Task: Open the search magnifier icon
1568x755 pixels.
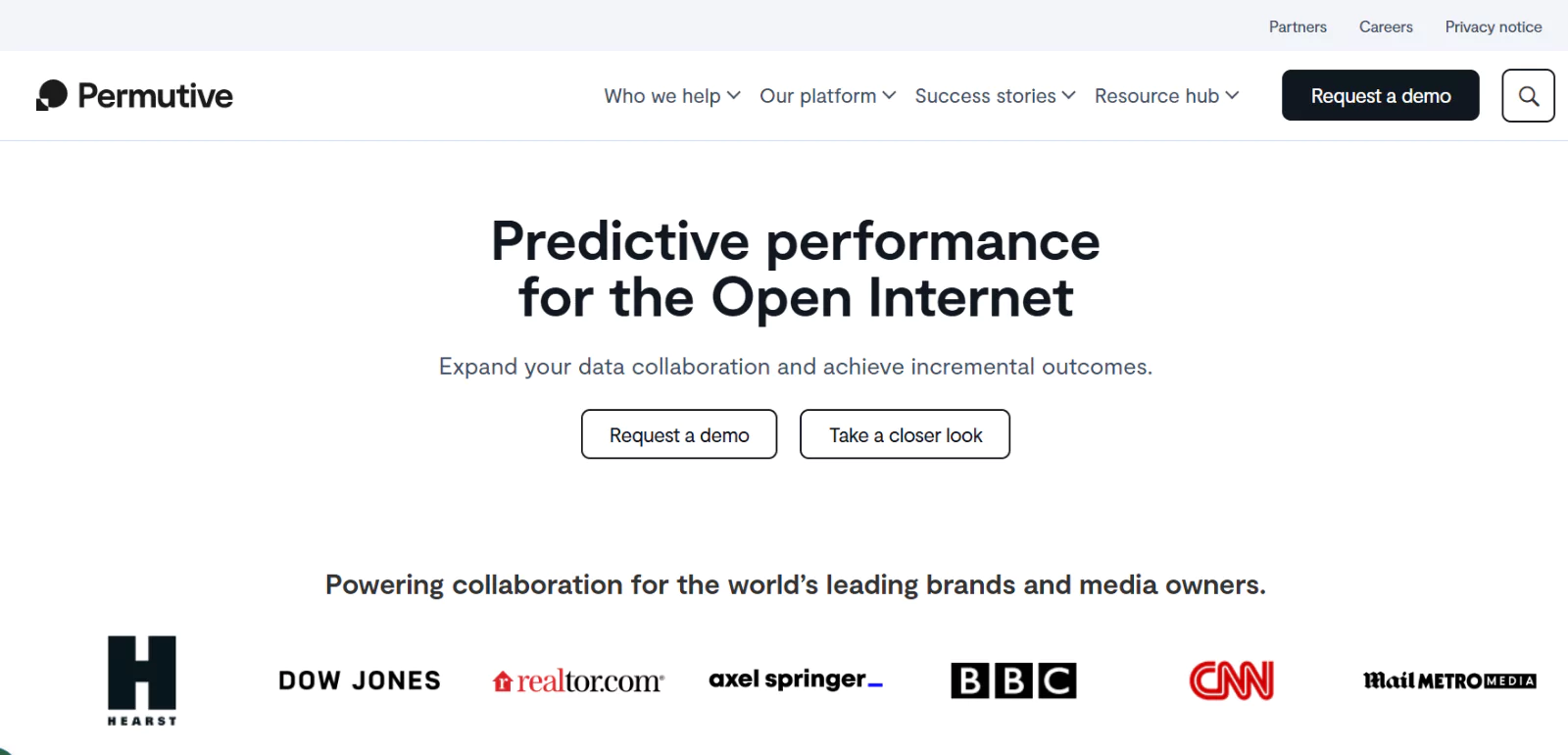Action: (x=1527, y=95)
